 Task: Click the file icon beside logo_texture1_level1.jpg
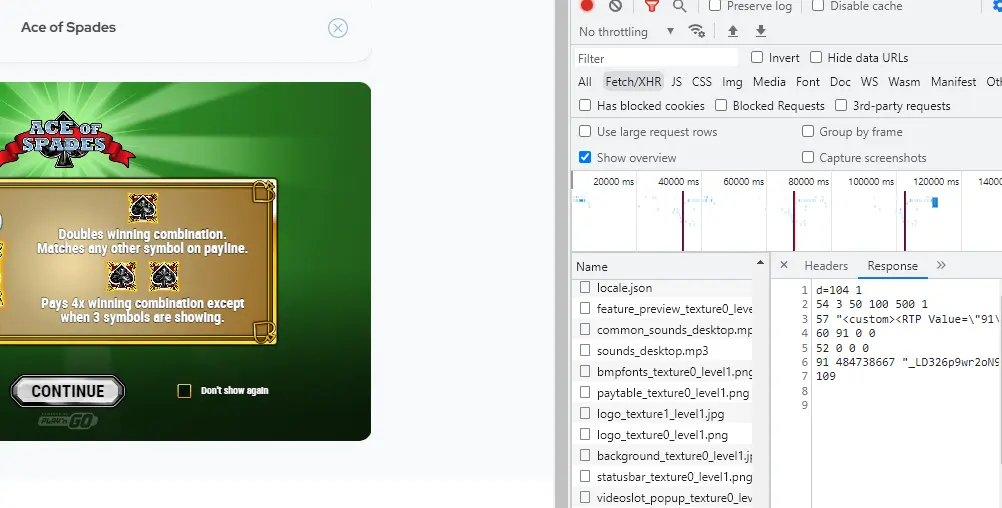point(585,413)
